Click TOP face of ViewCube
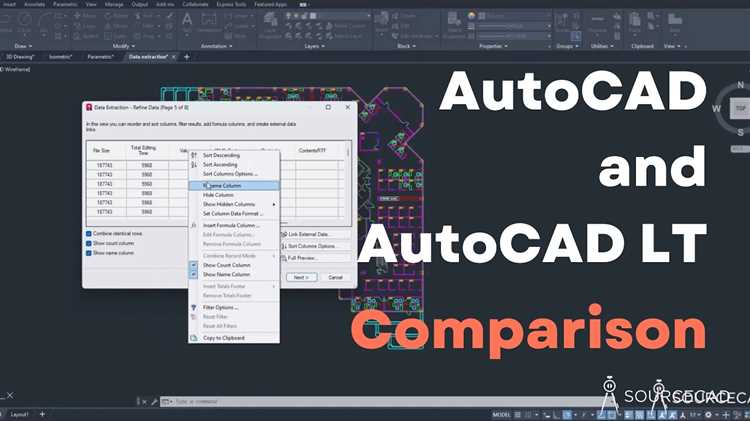750x421 pixels. click(x=740, y=108)
